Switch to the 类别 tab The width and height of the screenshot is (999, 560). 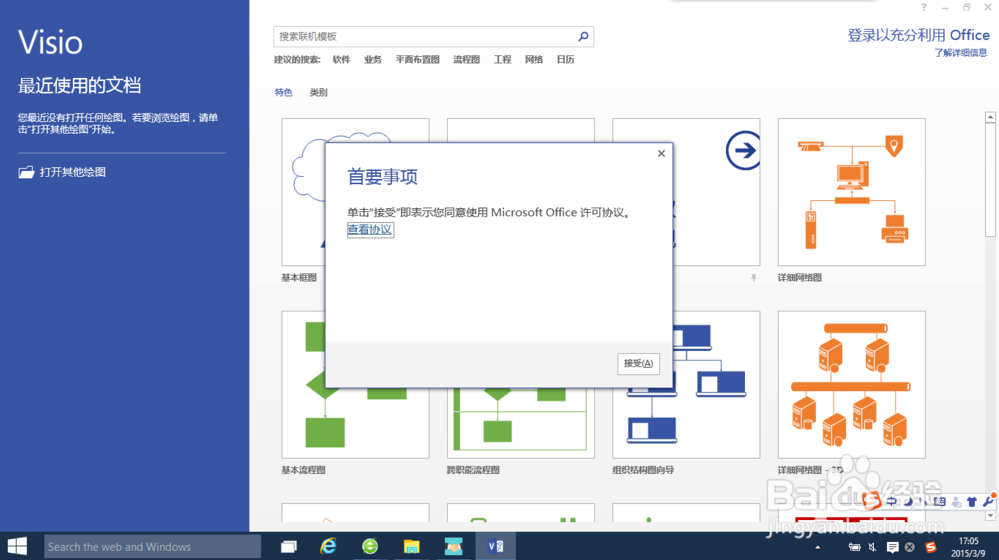[x=319, y=92]
